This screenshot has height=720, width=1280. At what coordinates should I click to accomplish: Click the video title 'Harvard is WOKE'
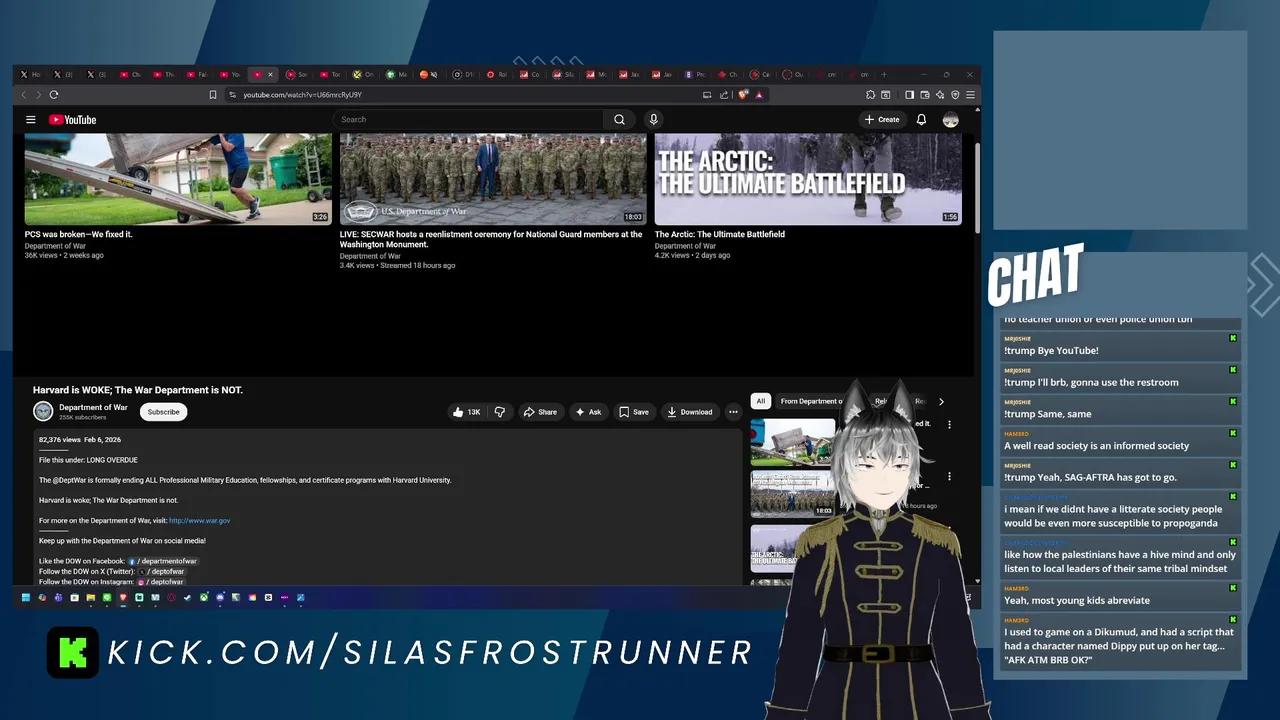[x=138, y=390]
